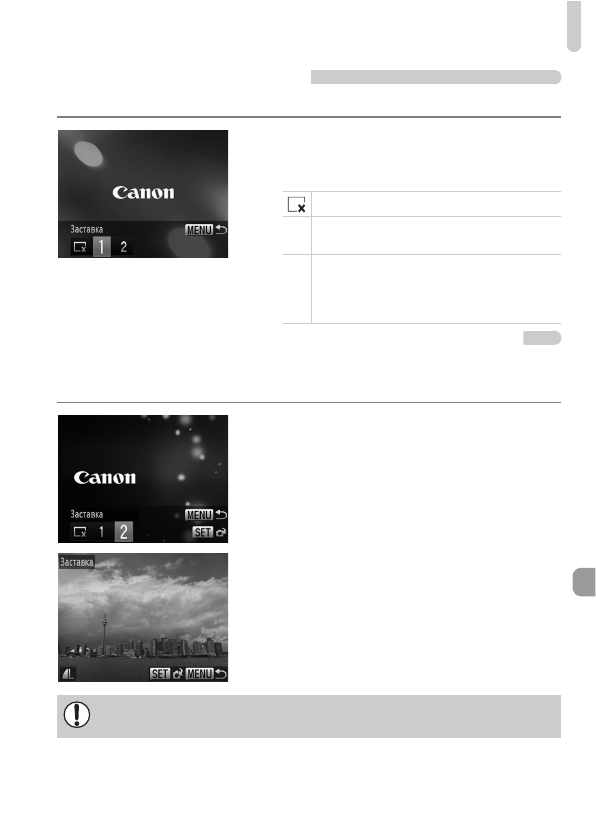Open the city skyline photo thumbnail
The width and height of the screenshot is (596, 840).
pos(143,617)
